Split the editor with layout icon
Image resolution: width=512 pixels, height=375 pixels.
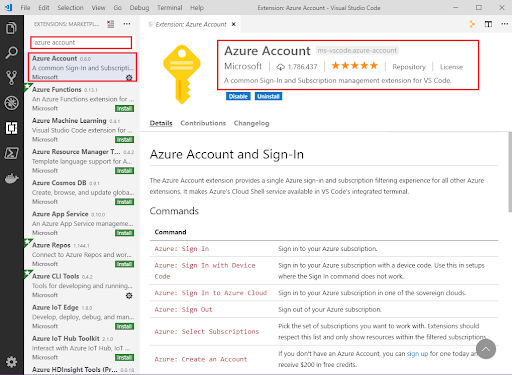coord(488,24)
